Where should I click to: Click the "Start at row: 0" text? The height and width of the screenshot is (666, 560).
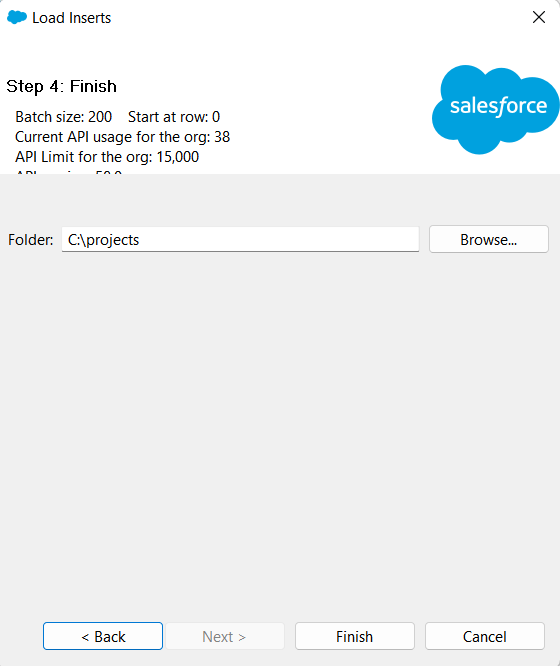click(x=174, y=117)
